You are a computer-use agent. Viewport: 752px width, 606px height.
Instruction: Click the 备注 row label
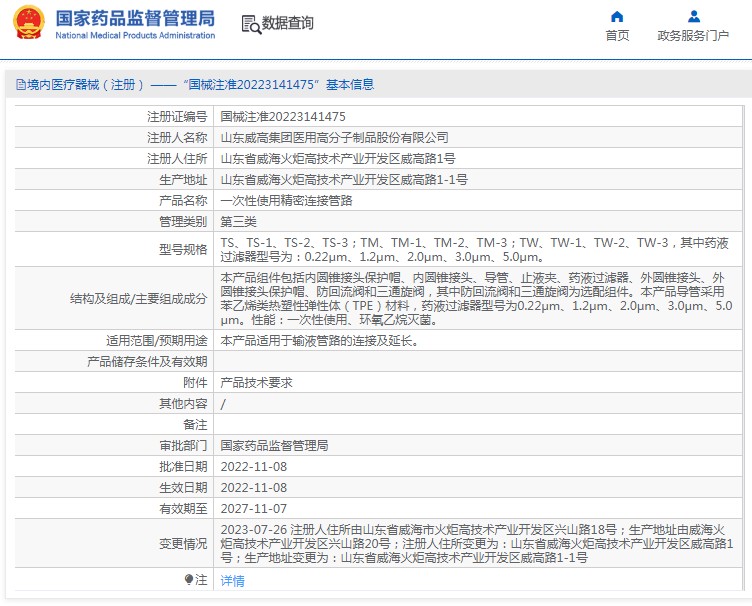[195, 425]
